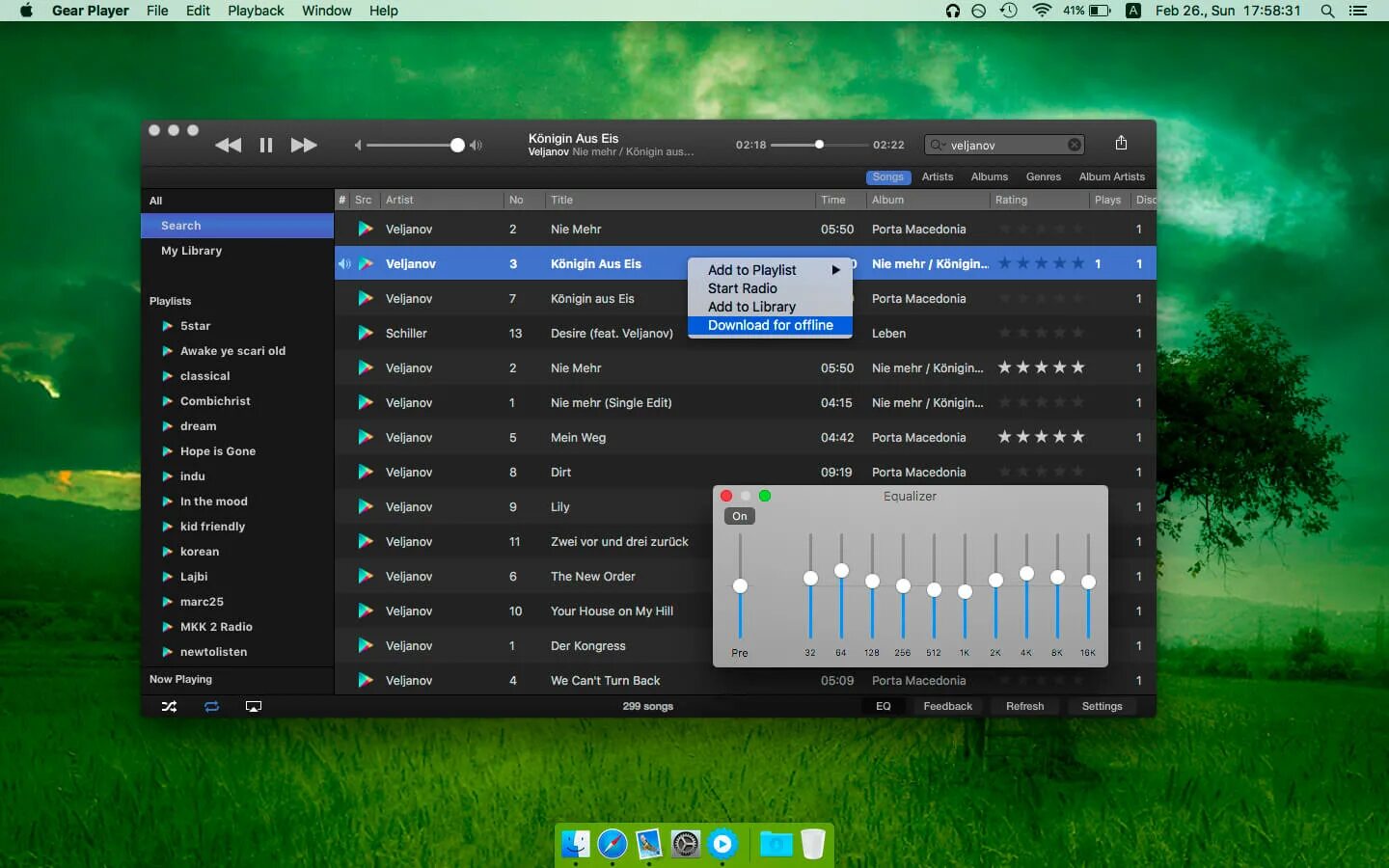Click play icon beside Lajbi playlist
Viewport: 1389px width, 868px height.
(x=168, y=577)
